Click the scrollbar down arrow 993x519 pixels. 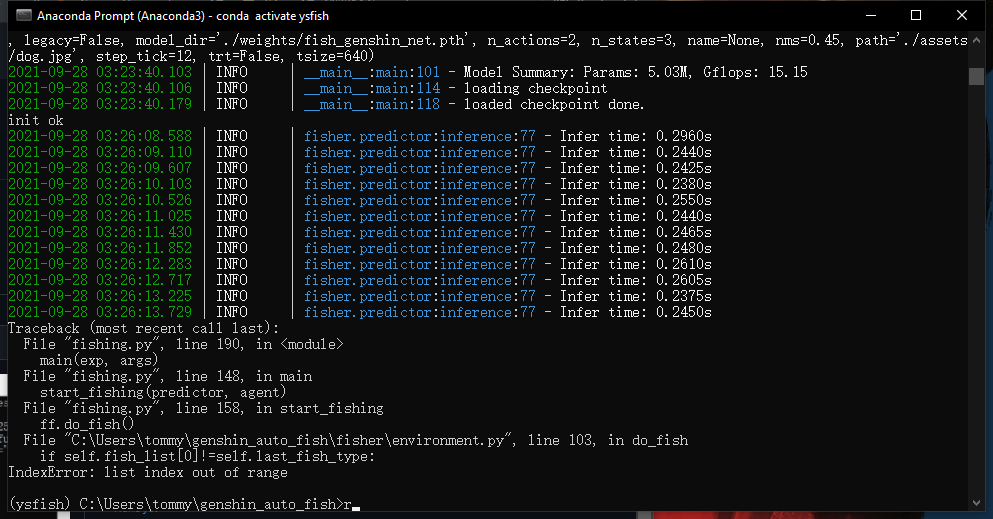pyautogui.click(x=976, y=503)
